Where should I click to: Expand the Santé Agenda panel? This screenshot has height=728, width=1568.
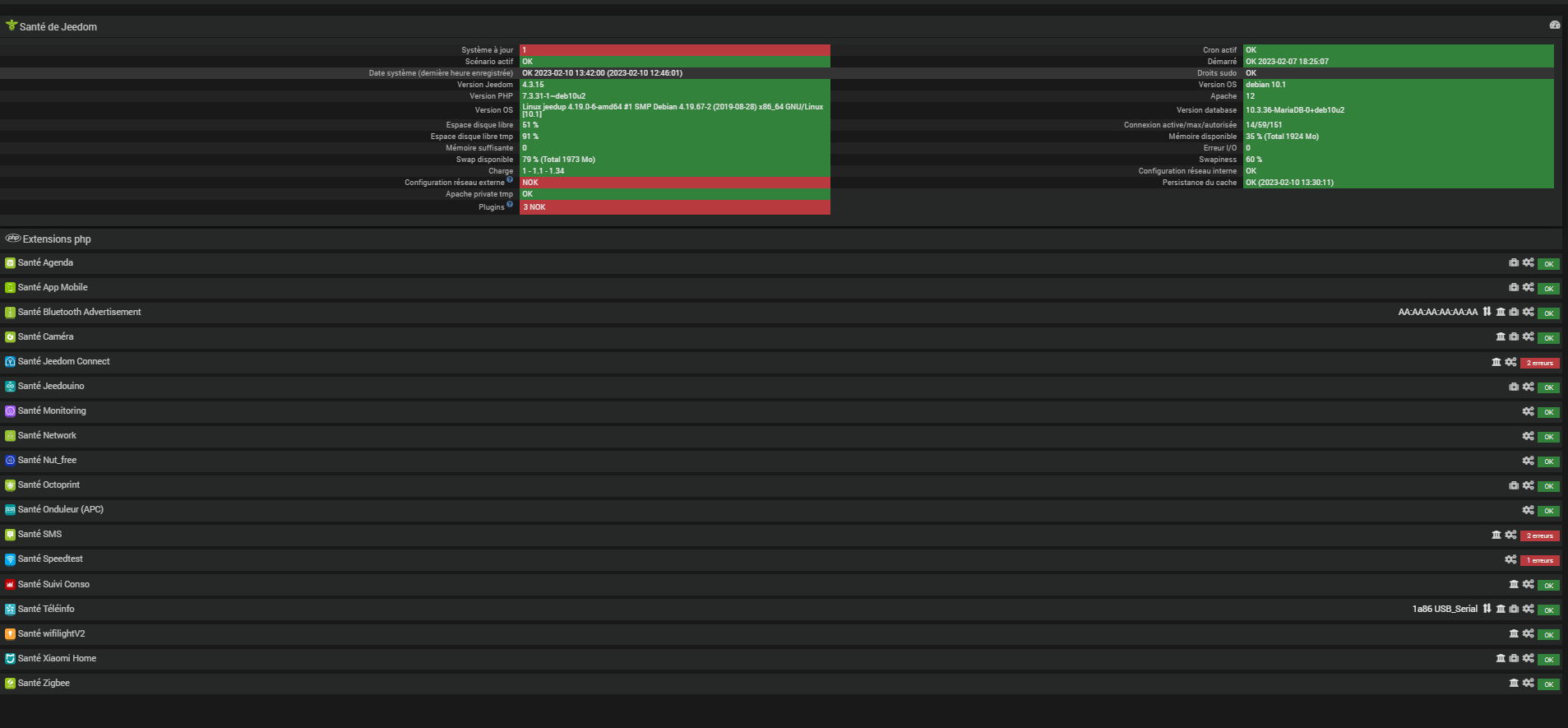click(x=45, y=262)
